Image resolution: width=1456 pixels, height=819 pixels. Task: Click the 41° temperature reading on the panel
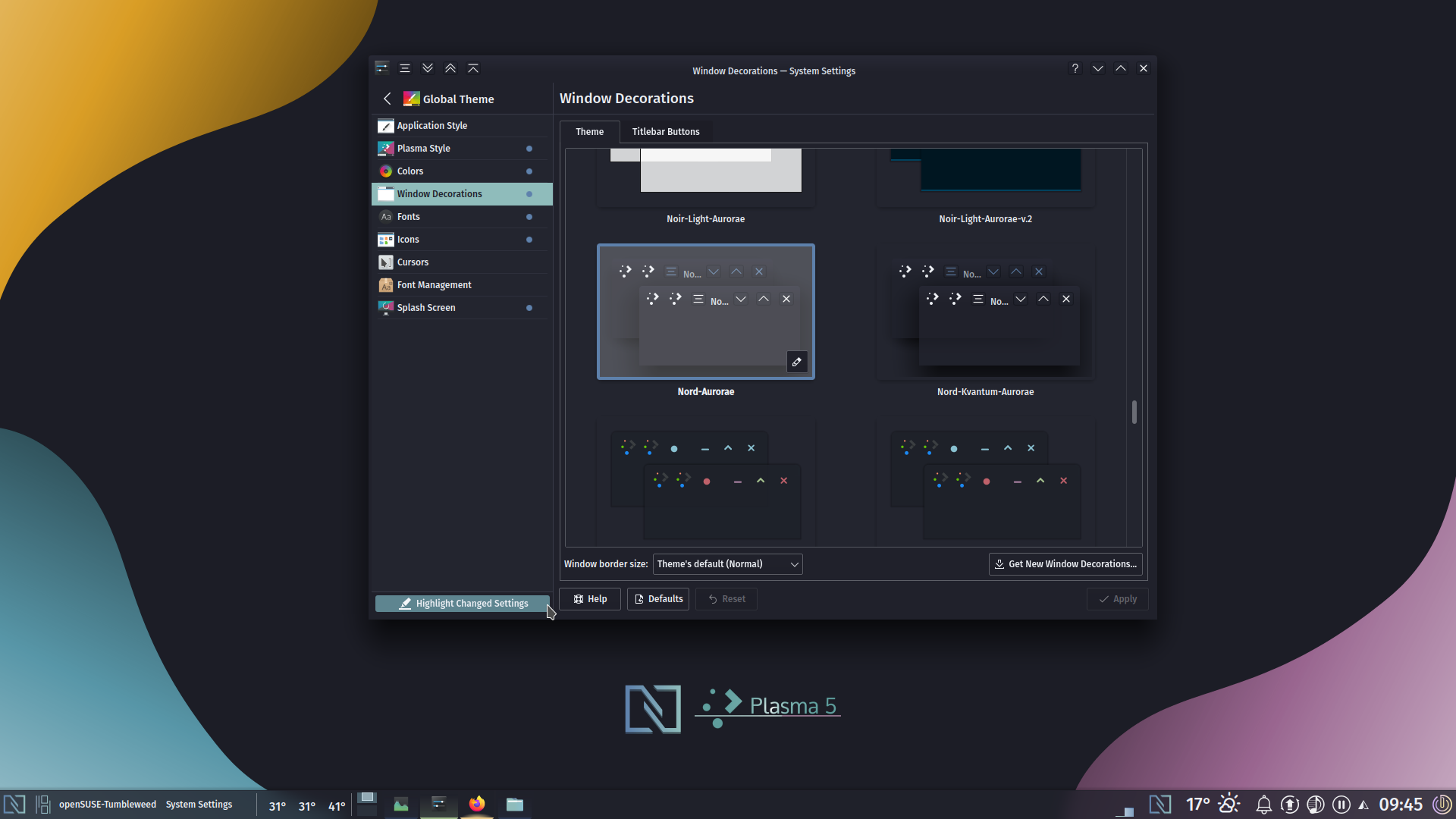337,806
